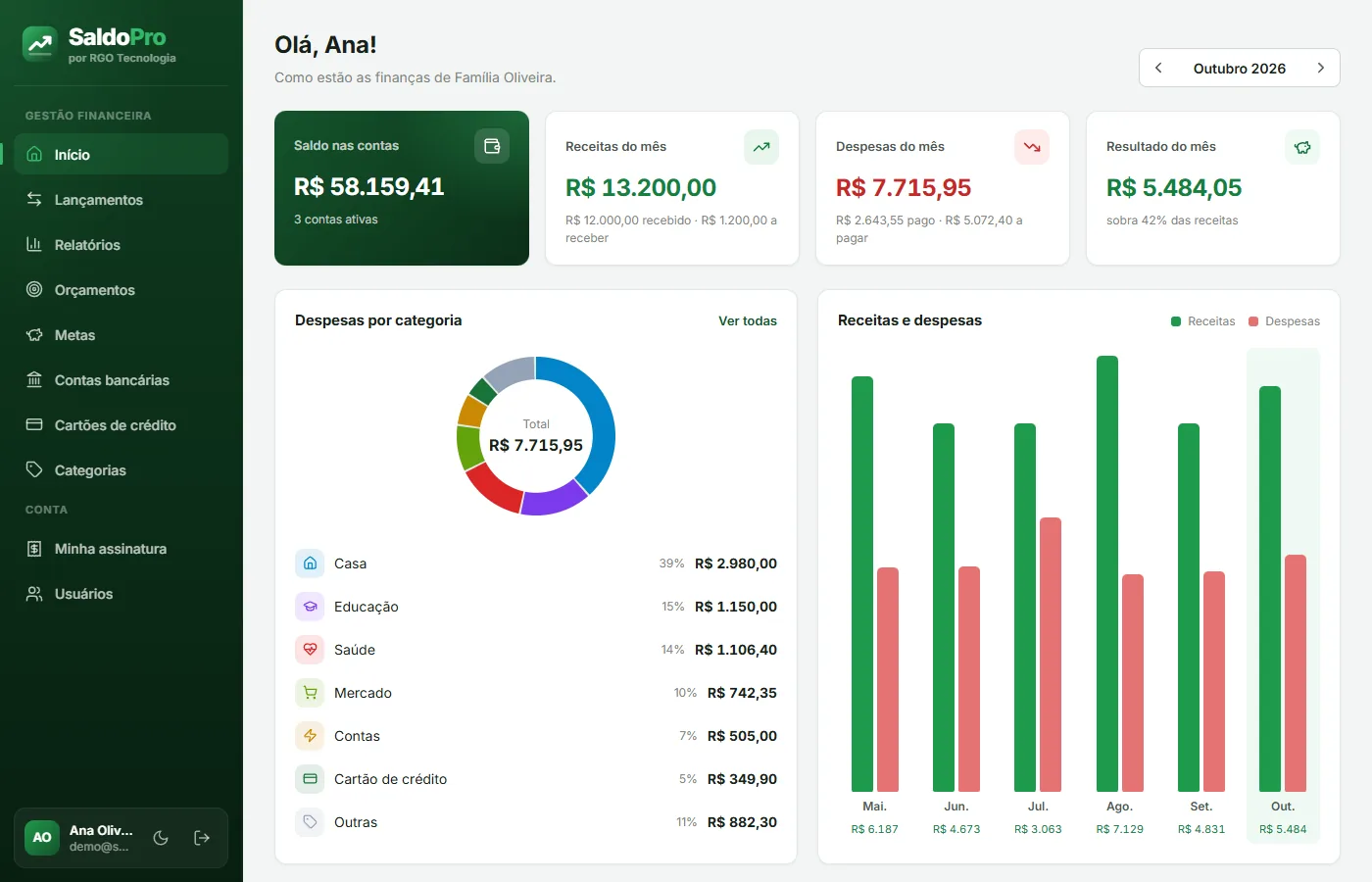Click the R$ 7.715,95 despesas card value

[x=904, y=187]
